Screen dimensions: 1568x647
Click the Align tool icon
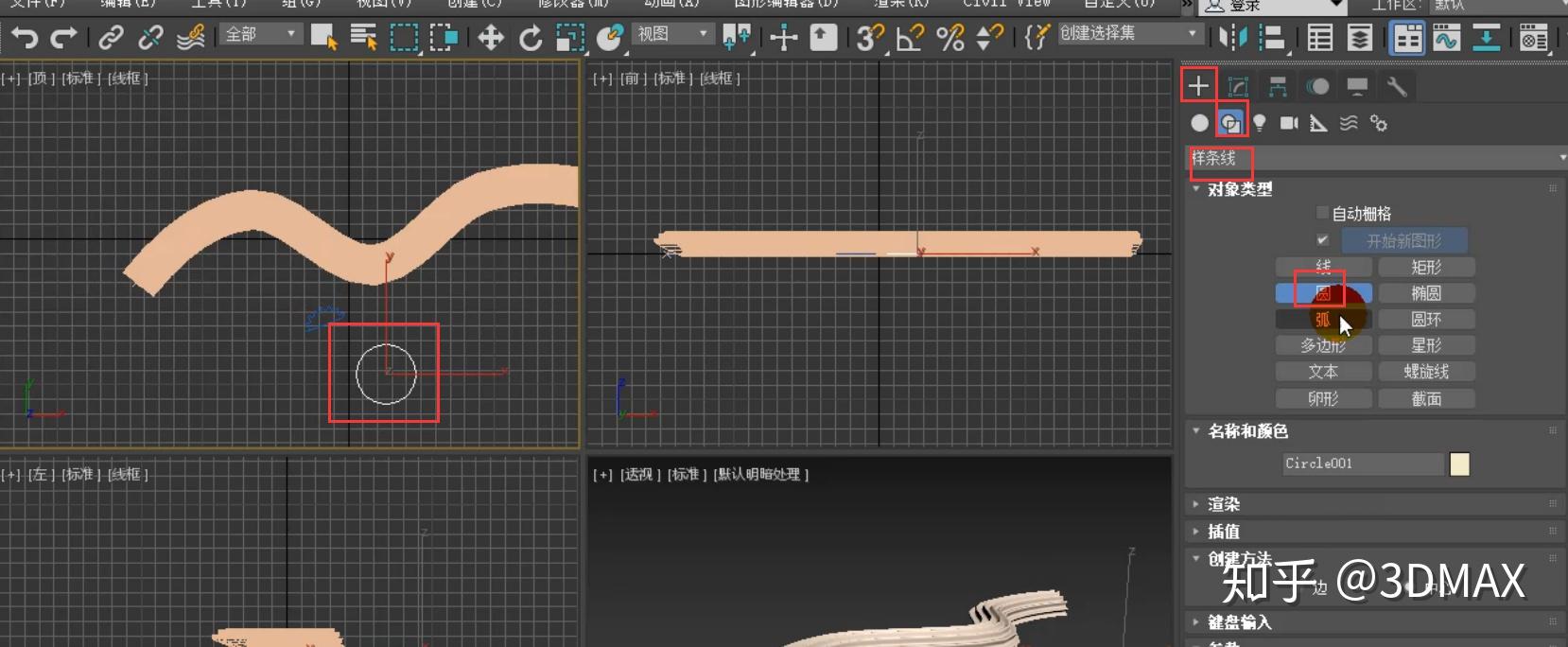coord(1273,38)
